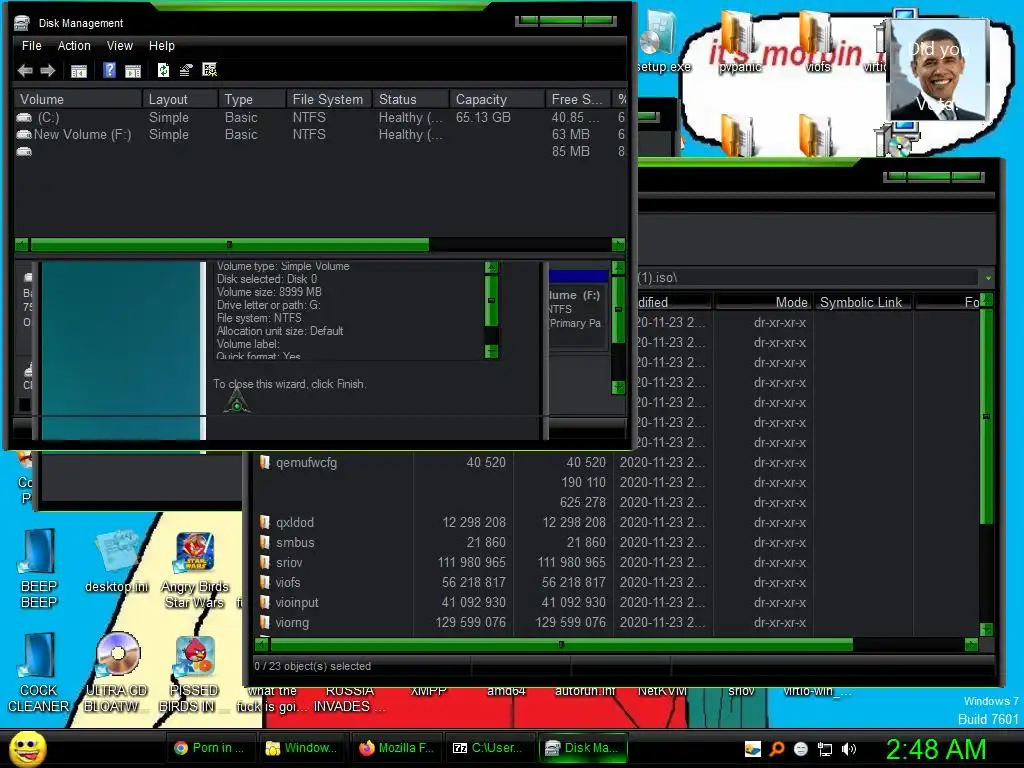Viewport: 1024px width, 768px height.
Task: Sort by the Capacity column header
Action: coord(497,99)
